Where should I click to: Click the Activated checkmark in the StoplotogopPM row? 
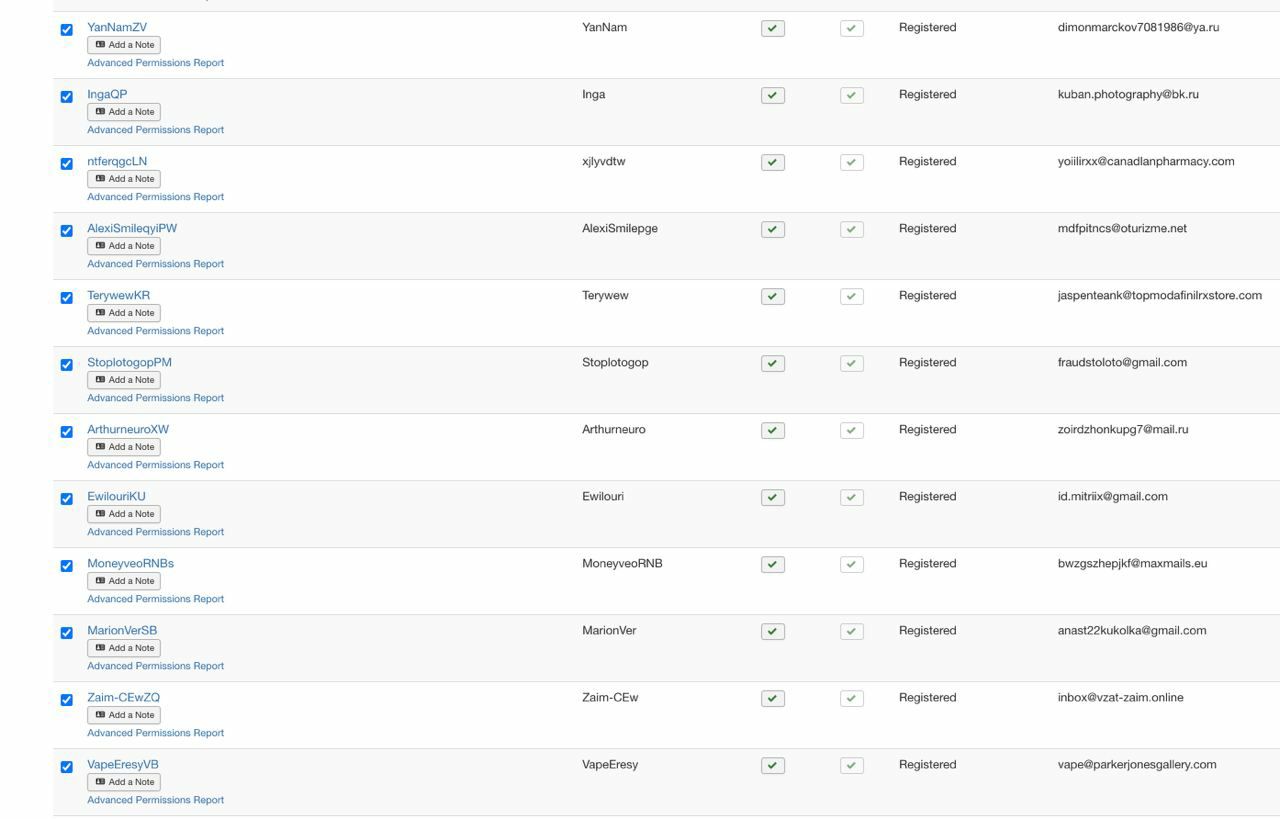click(x=851, y=364)
